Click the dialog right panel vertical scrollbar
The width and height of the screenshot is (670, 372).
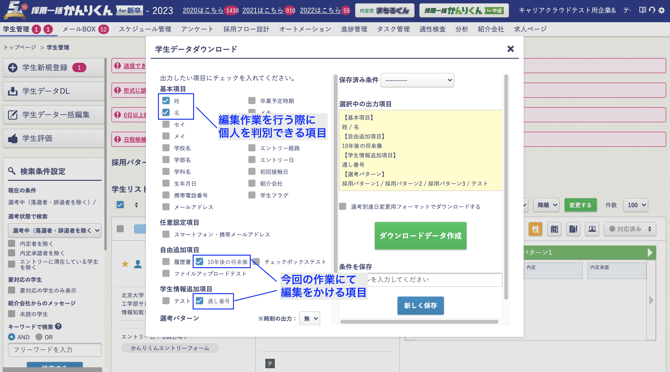506,187
